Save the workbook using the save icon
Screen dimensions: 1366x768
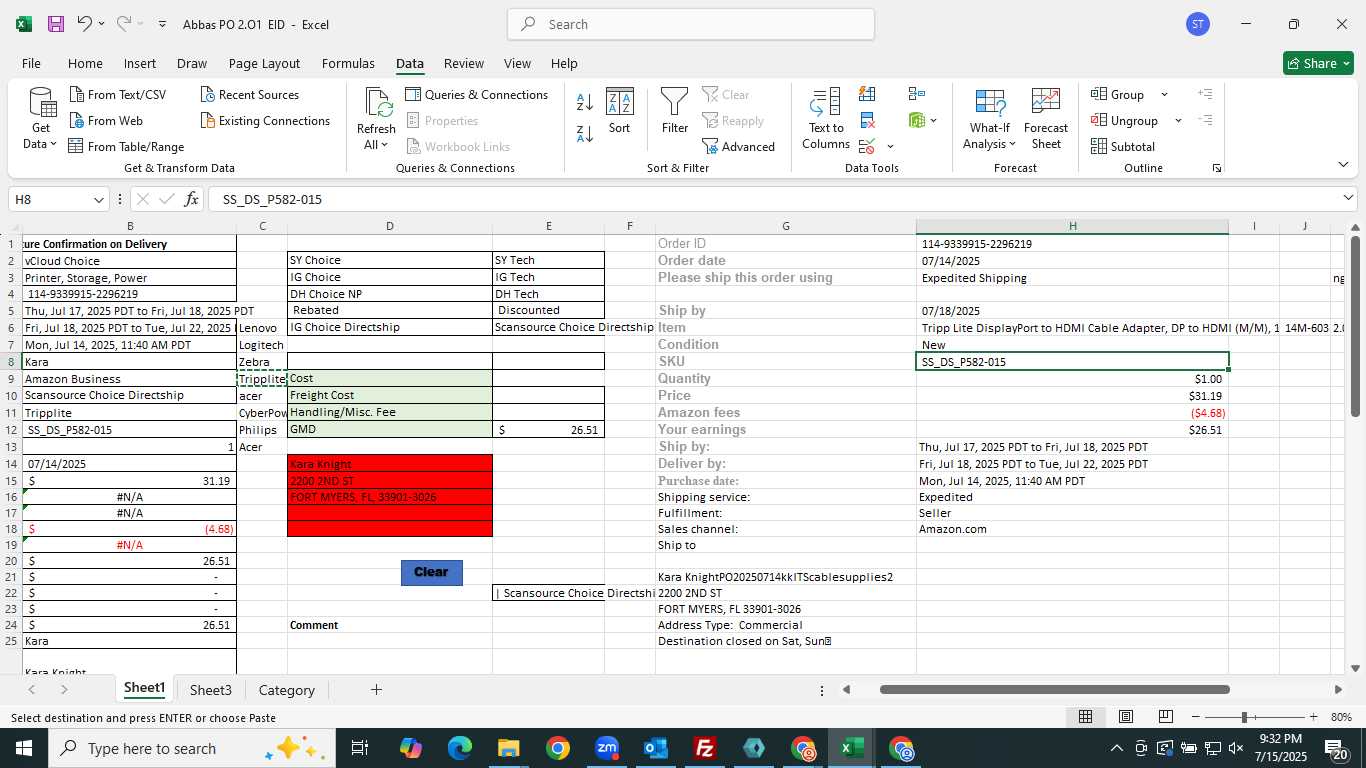pos(56,24)
